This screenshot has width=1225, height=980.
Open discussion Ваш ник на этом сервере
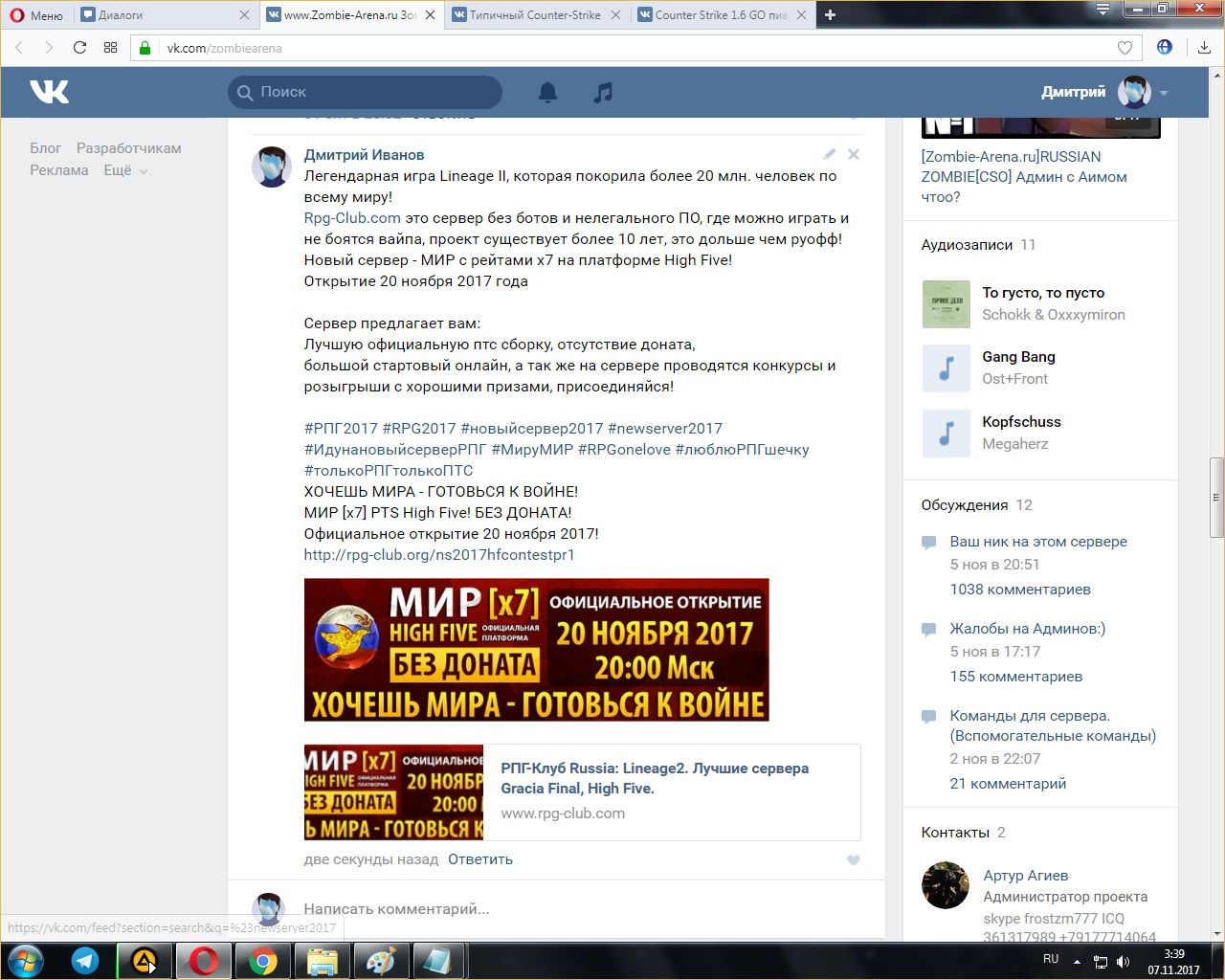(1038, 542)
